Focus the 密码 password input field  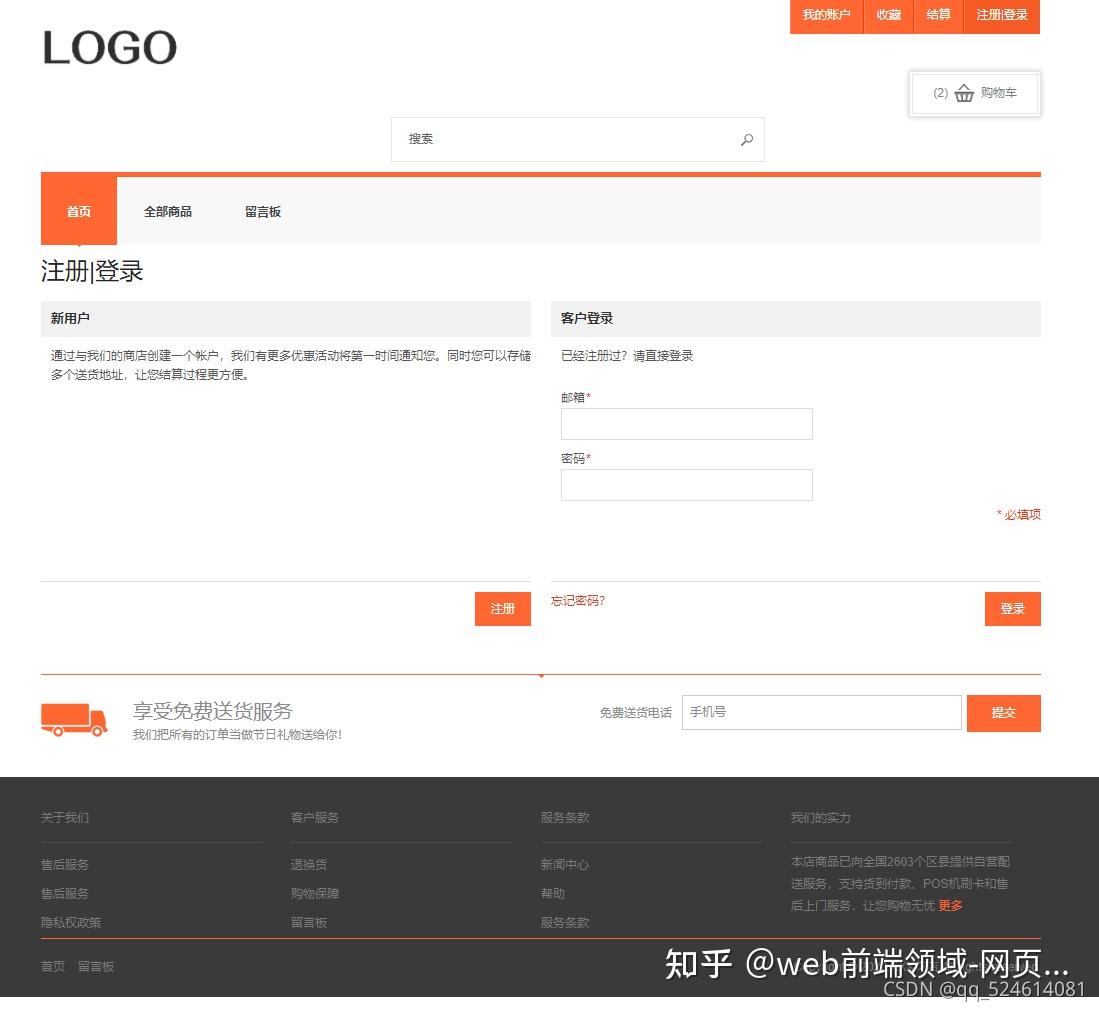coord(686,485)
